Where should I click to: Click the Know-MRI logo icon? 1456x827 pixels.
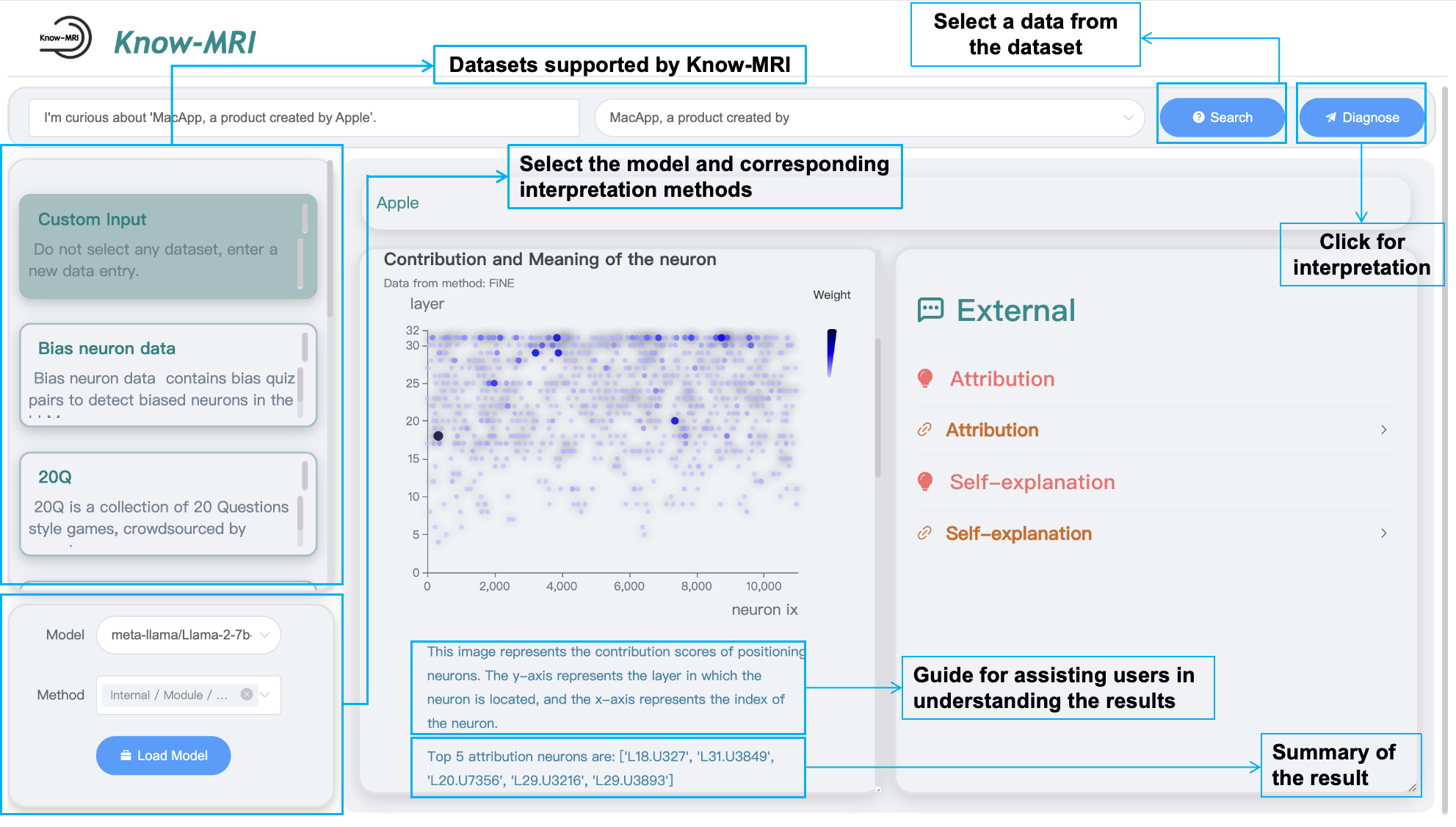[x=65, y=37]
